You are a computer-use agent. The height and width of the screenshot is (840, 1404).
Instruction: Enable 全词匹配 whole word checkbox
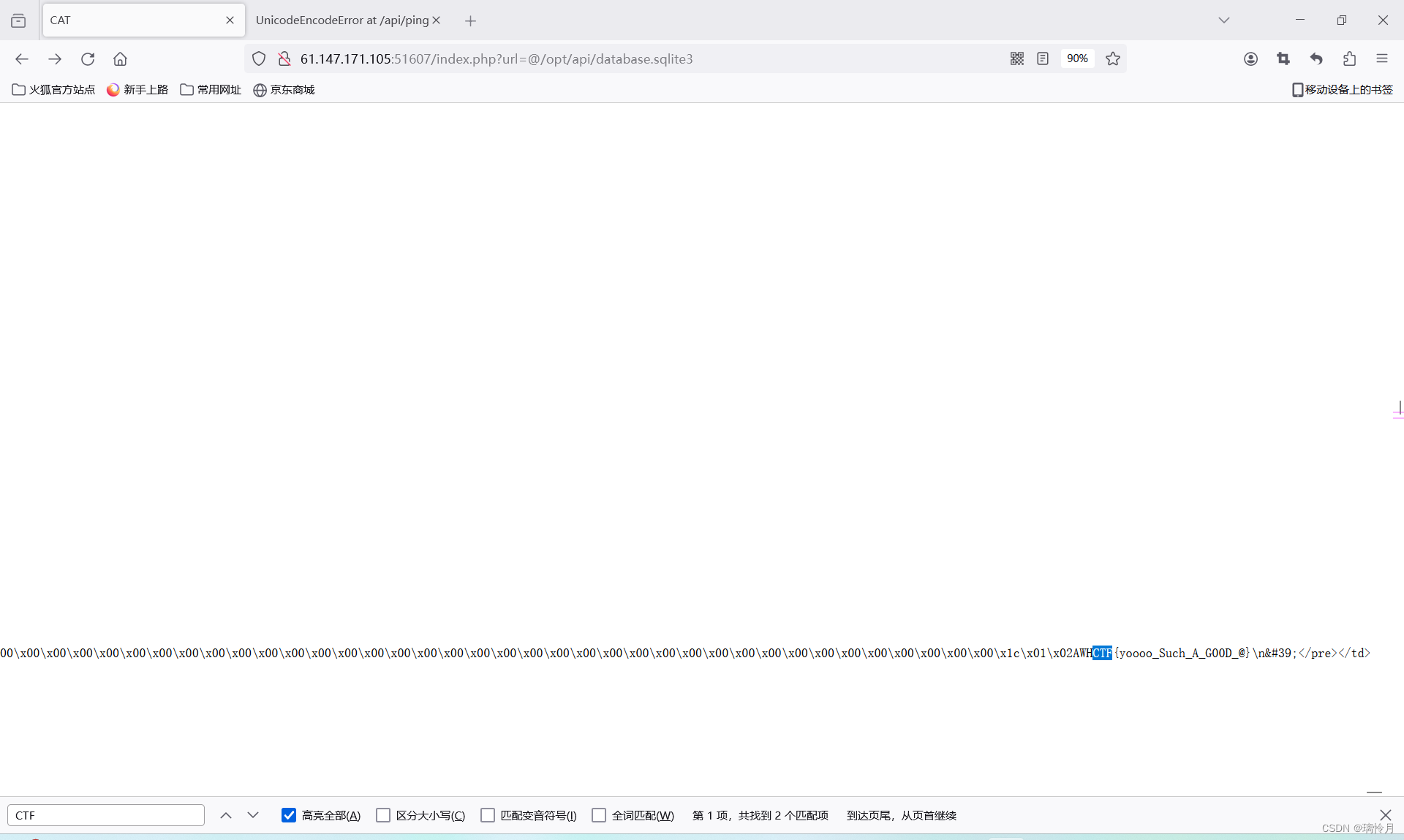click(599, 815)
